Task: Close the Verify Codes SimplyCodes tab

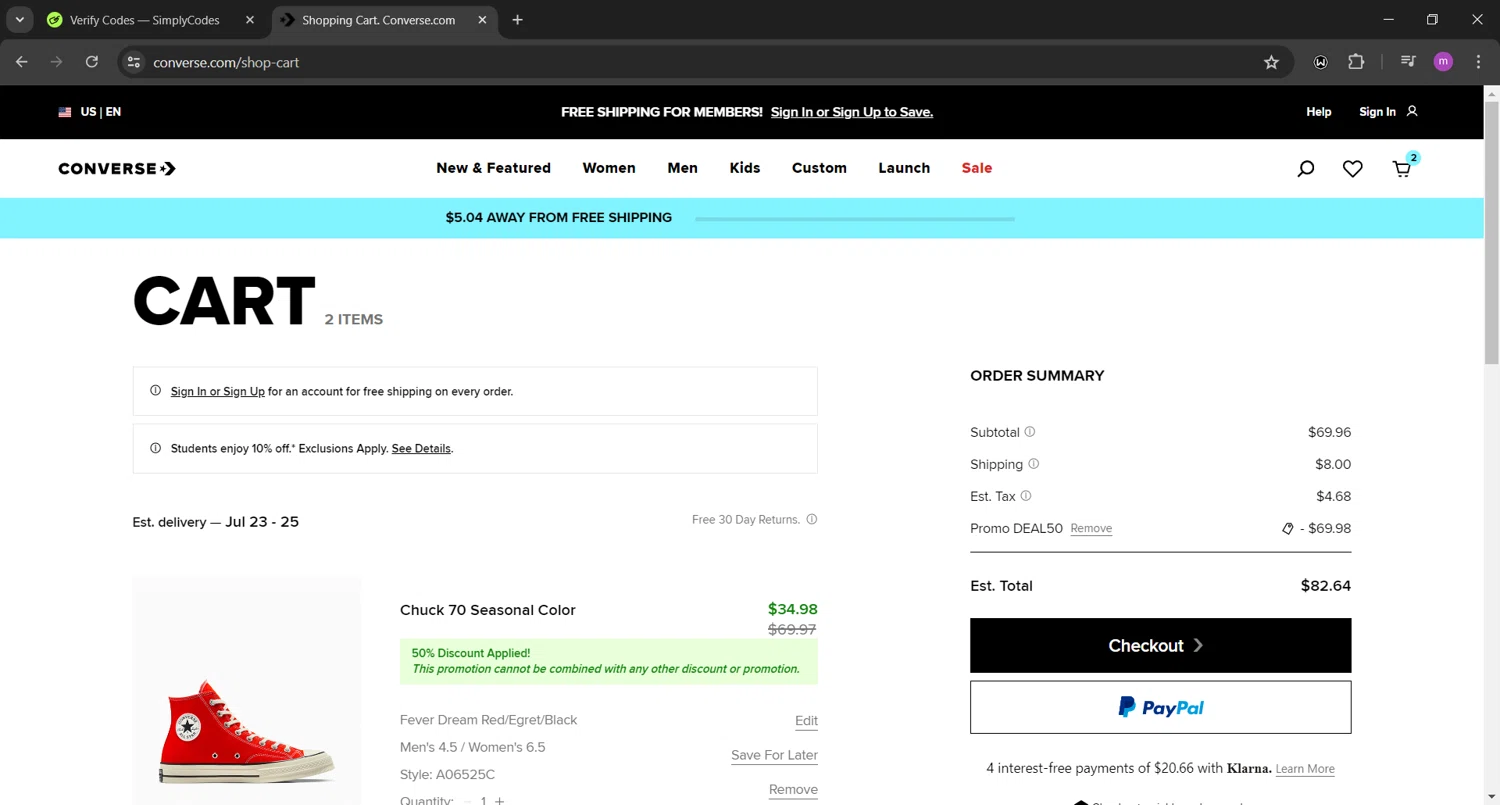Action: [250, 20]
